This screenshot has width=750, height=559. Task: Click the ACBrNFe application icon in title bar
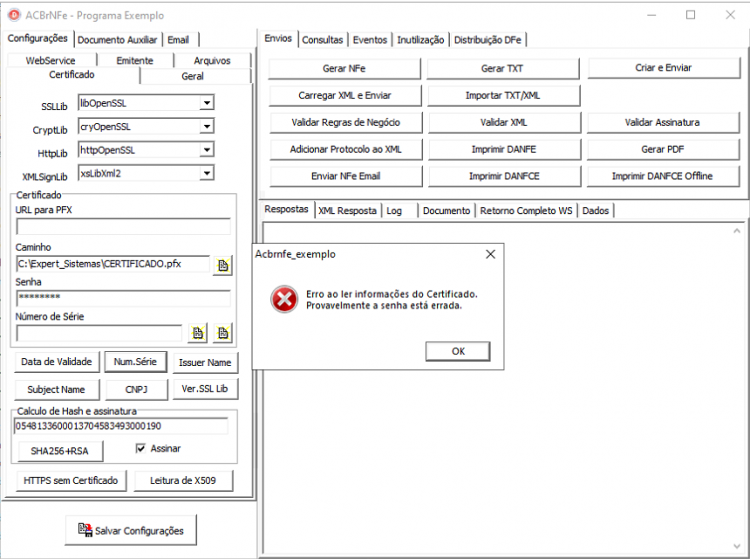(14, 15)
